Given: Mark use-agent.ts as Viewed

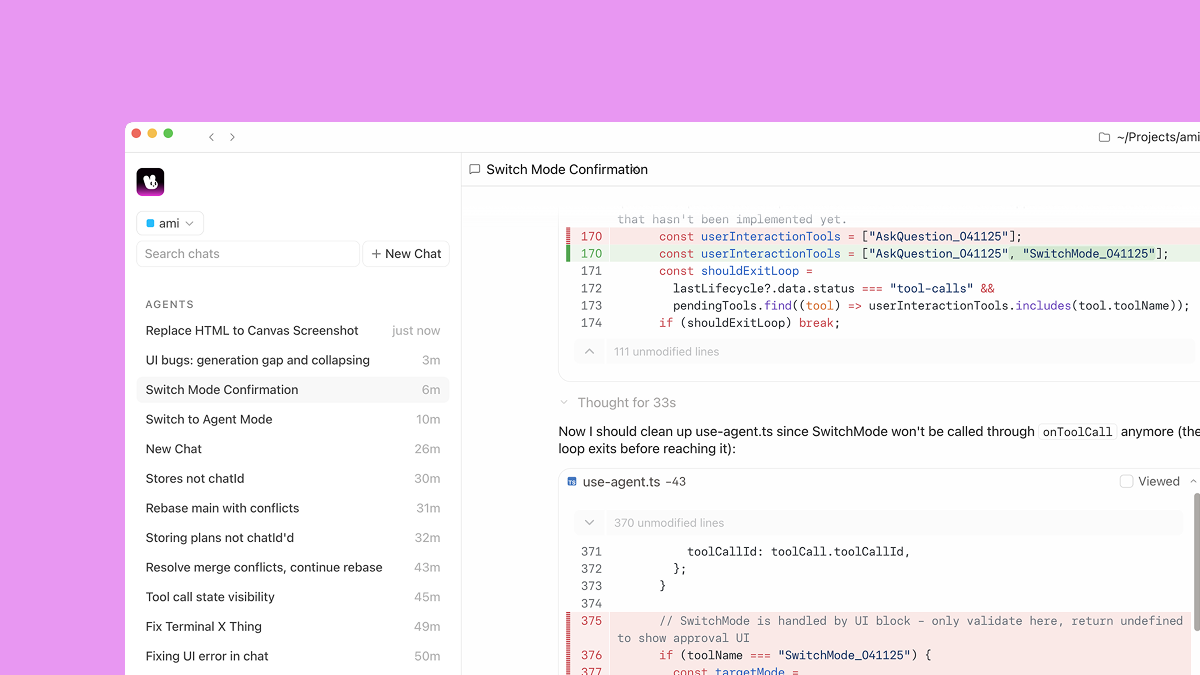Looking at the screenshot, I should pos(1127,481).
